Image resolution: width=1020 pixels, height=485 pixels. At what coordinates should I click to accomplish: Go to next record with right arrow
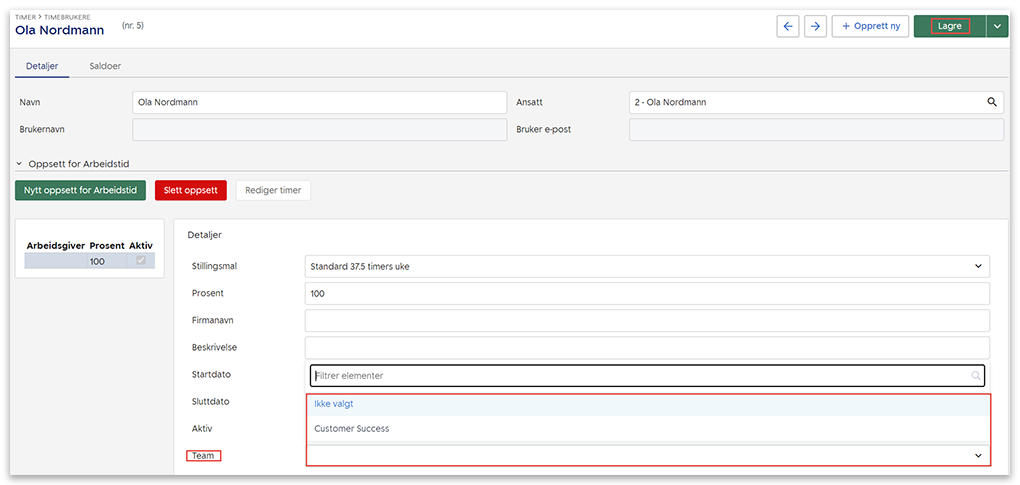click(816, 27)
